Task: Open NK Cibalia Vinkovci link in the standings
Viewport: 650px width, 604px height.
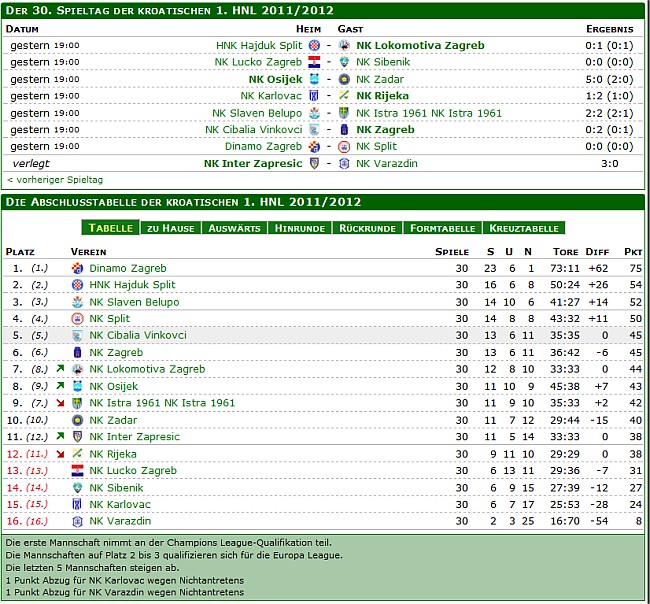Action: pos(138,335)
